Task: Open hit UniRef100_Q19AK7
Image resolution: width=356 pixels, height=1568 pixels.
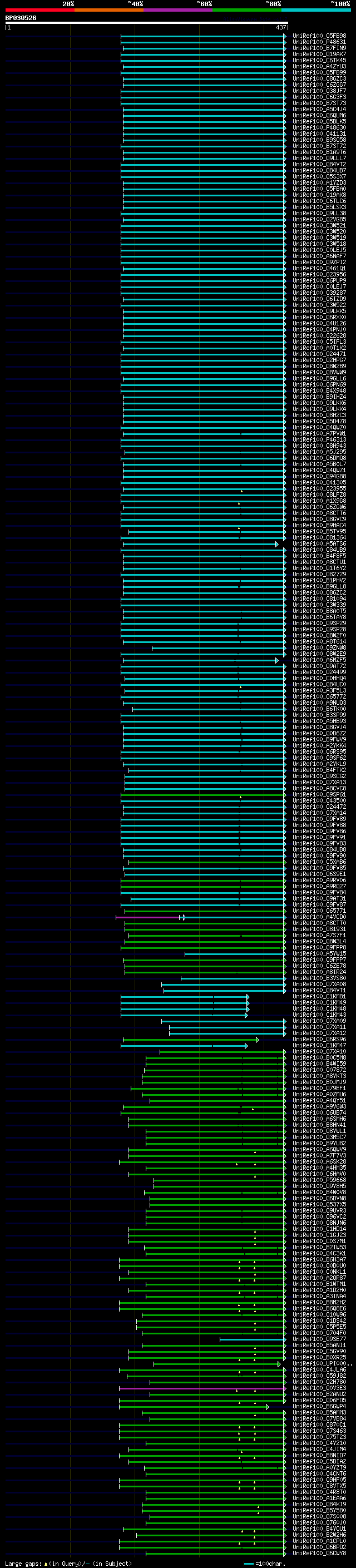Action: pos(319,54)
